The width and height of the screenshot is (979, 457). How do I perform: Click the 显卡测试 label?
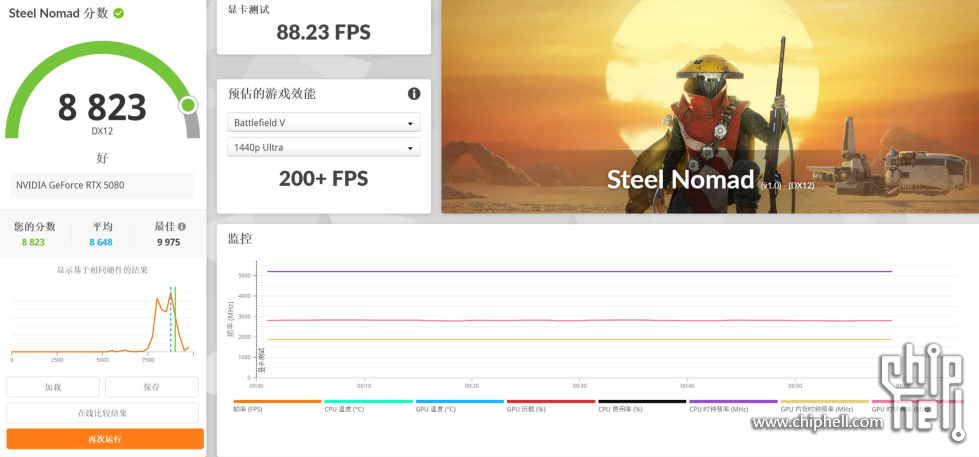248,10
